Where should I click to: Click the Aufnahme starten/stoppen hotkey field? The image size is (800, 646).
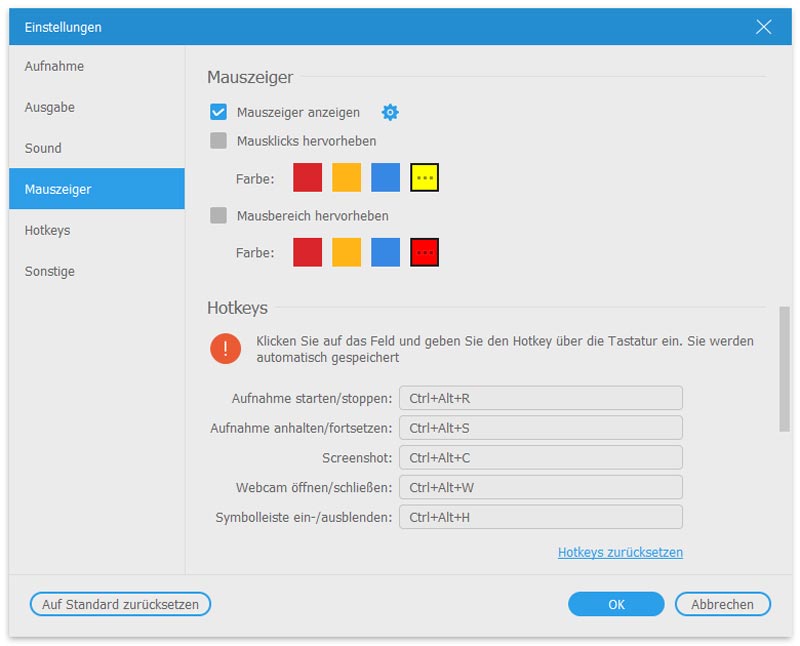[x=540, y=398]
